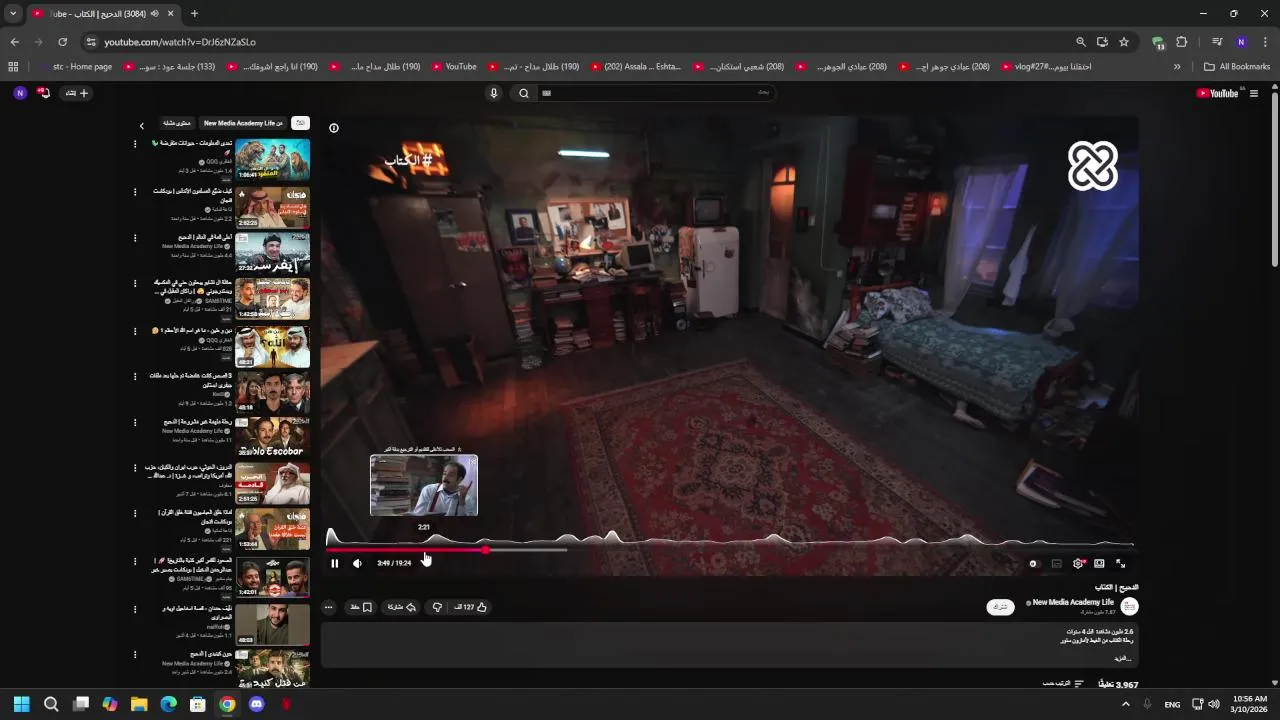Screen dimensions: 1280x720
Task: Open Chrome apps grid icon
Action: [x=13, y=67]
